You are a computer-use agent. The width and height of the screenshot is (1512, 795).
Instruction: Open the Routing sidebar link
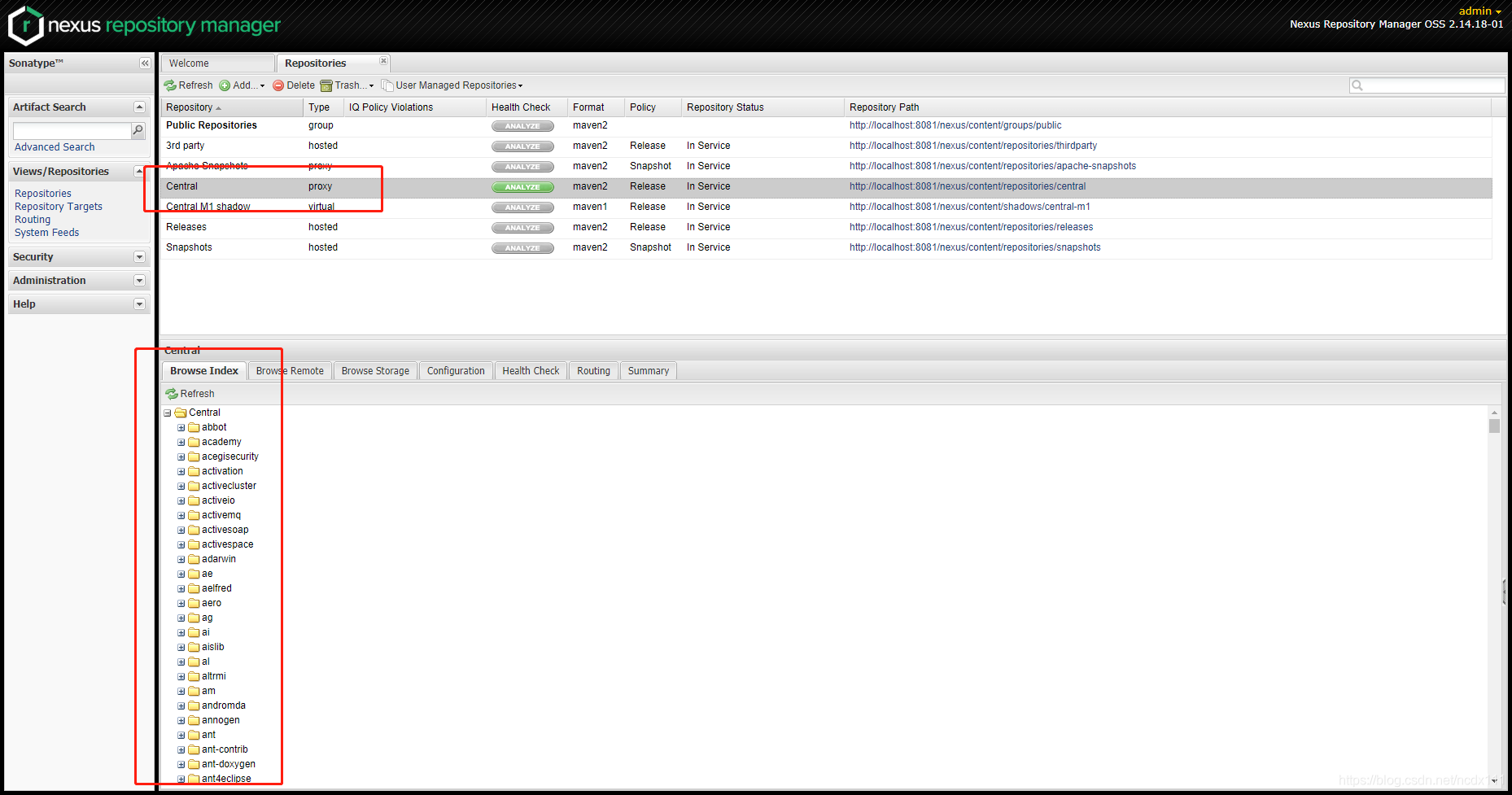[x=33, y=220]
